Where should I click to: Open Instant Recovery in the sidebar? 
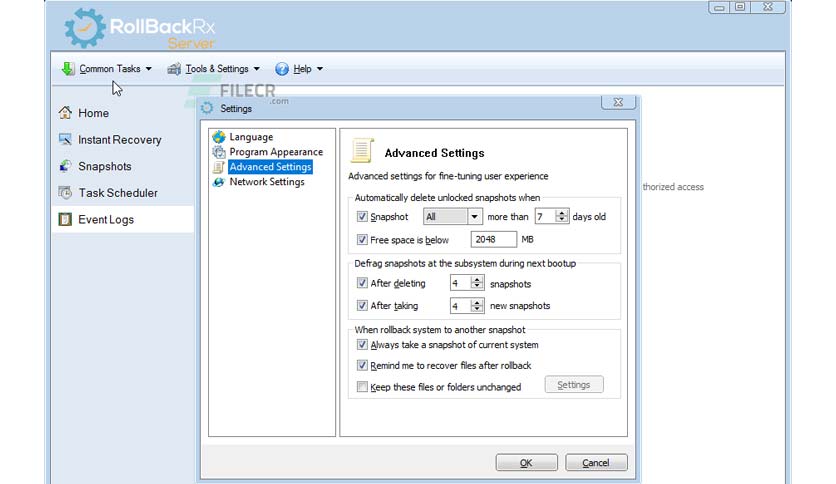click(123, 139)
